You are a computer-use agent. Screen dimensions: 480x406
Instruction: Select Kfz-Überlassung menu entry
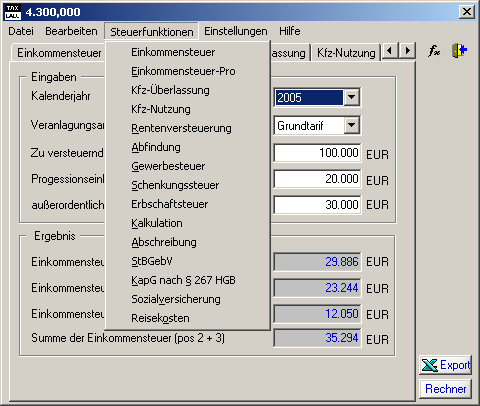click(x=187, y=90)
